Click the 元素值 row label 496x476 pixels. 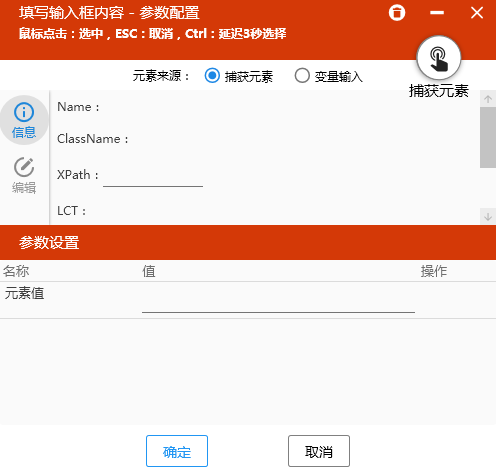pyautogui.click(x=24, y=293)
